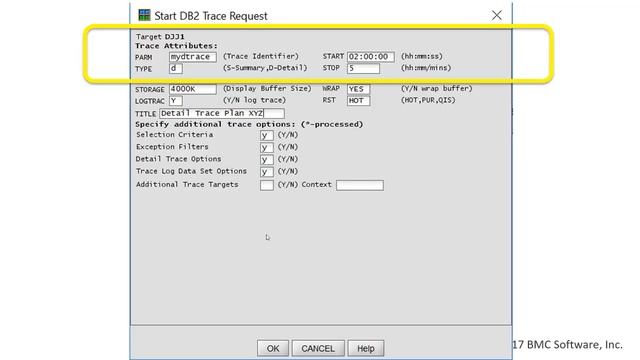The width and height of the screenshot is (640, 360).
Task: Click the RST field showing HOT
Action: (358, 100)
